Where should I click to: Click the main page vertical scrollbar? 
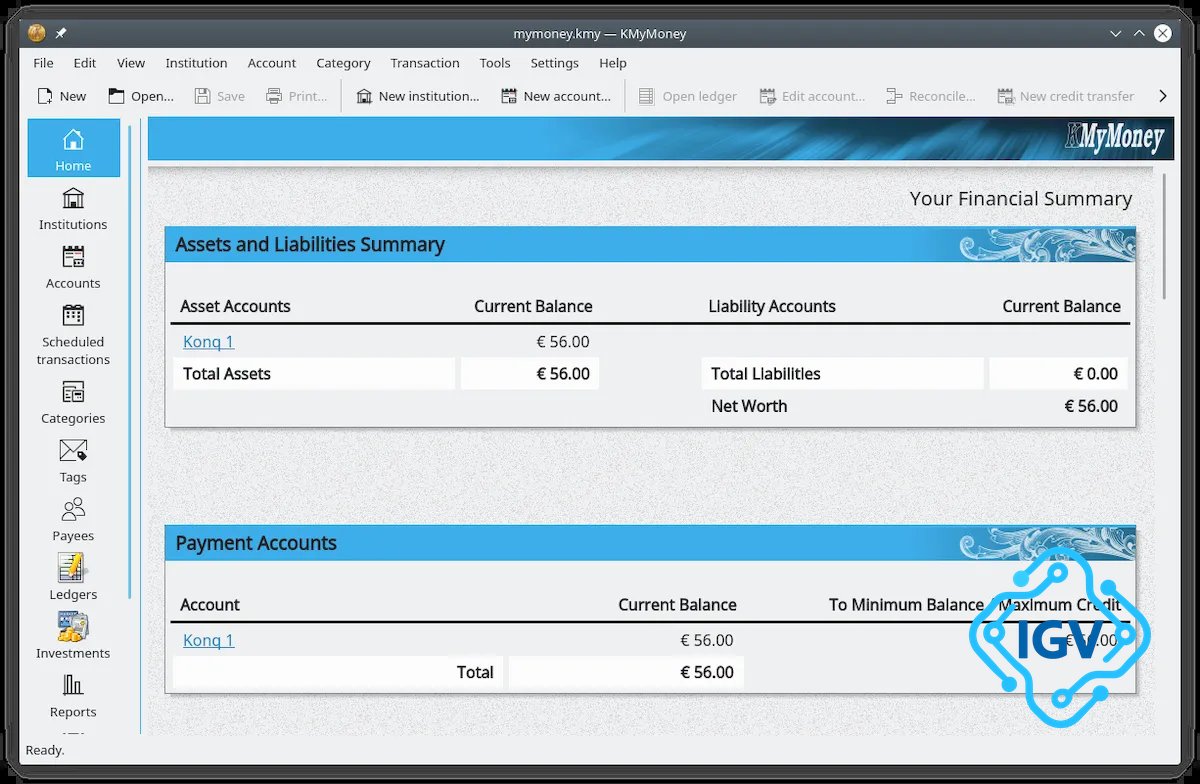click(1163, 236)
